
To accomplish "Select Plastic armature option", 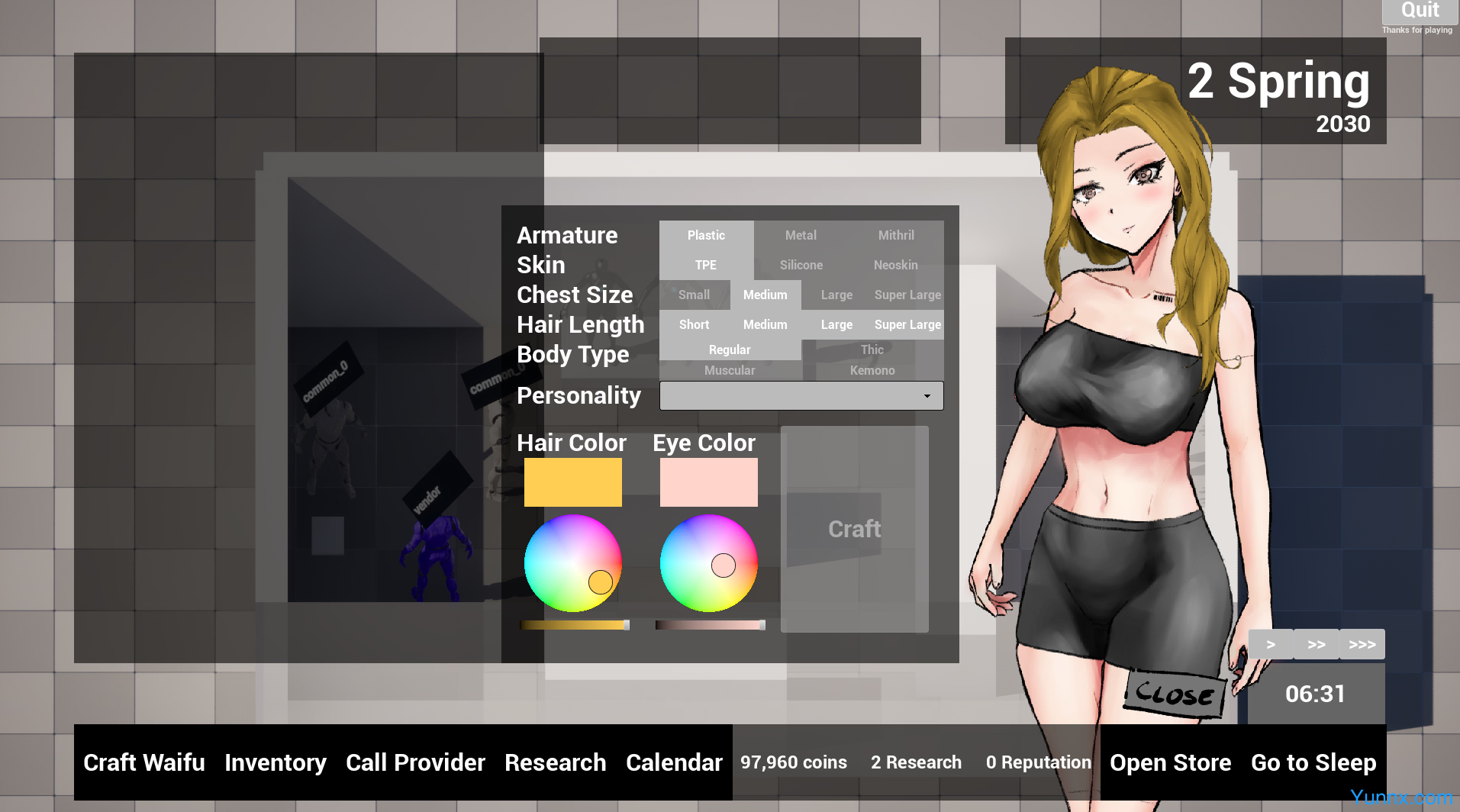I will [706, 236].
